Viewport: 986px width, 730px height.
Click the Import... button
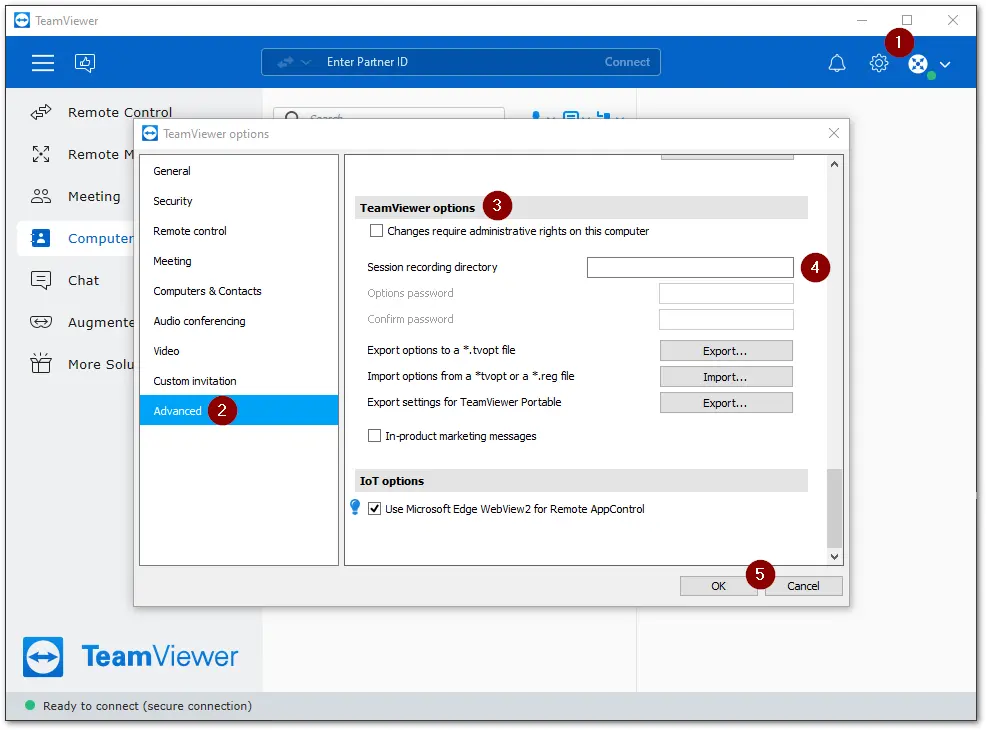pyautogui.click(x=726, y=377)
